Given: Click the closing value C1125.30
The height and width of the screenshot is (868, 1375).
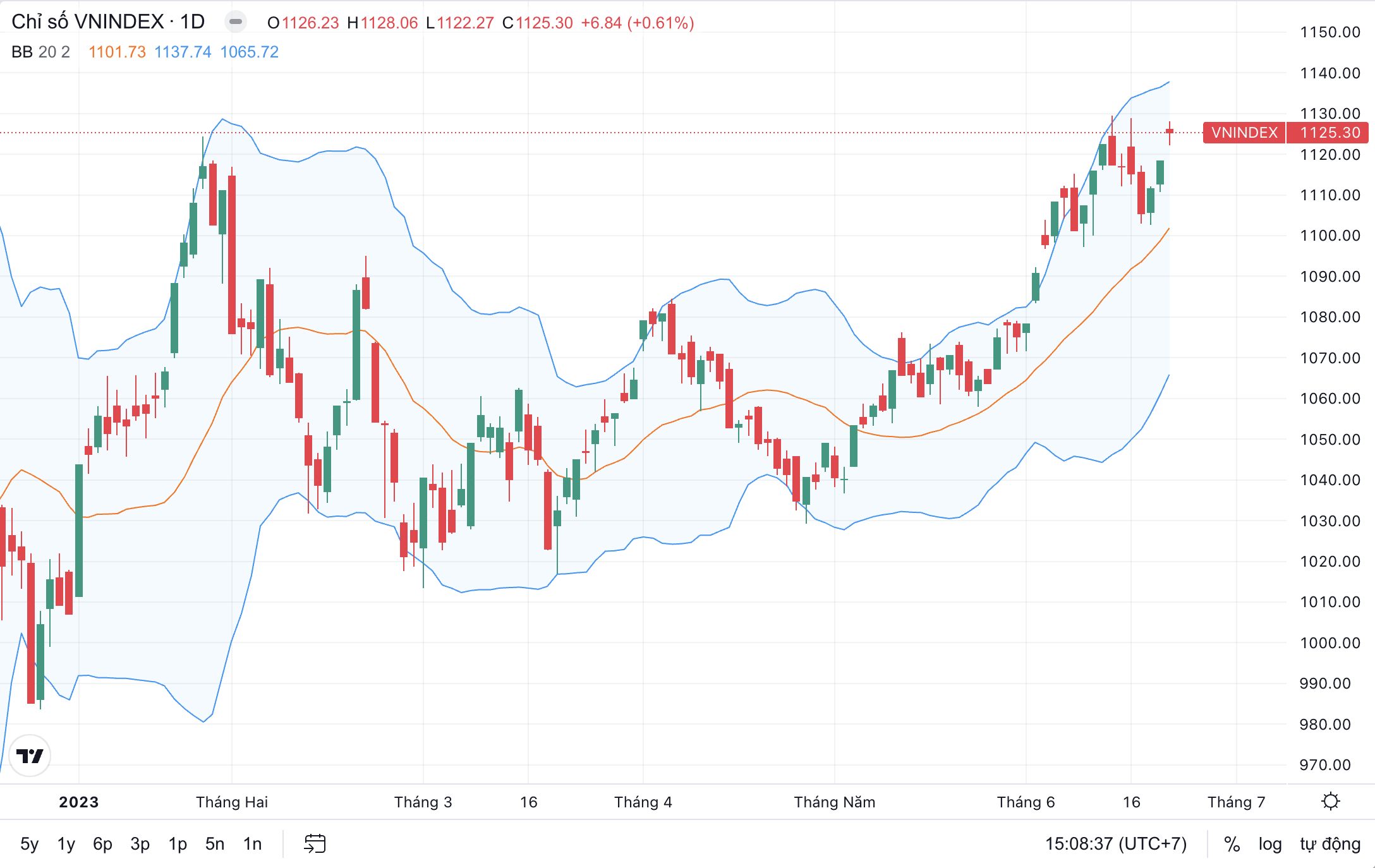Looking at the screenshot, I should click(538, 23).
